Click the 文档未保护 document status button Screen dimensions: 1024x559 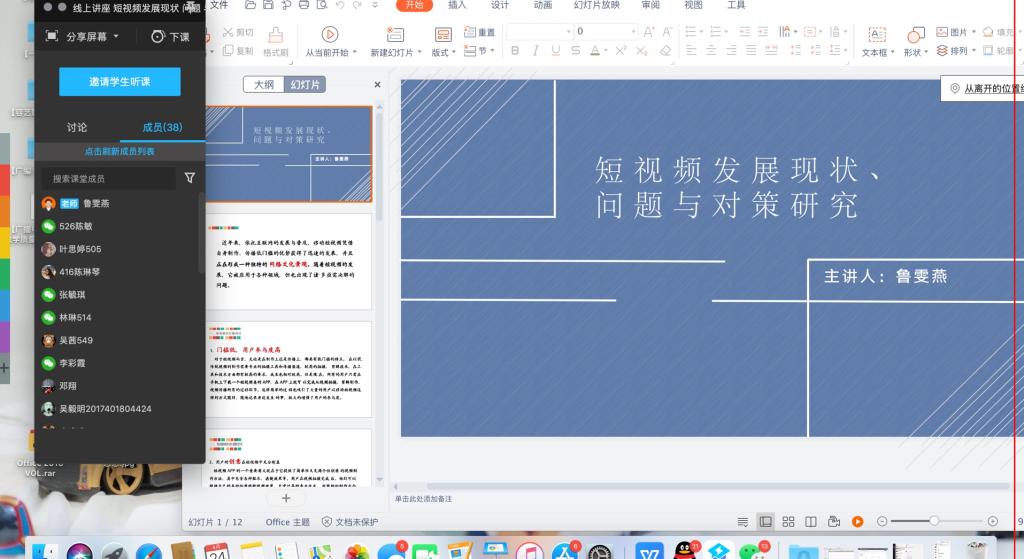pos(350,522)
